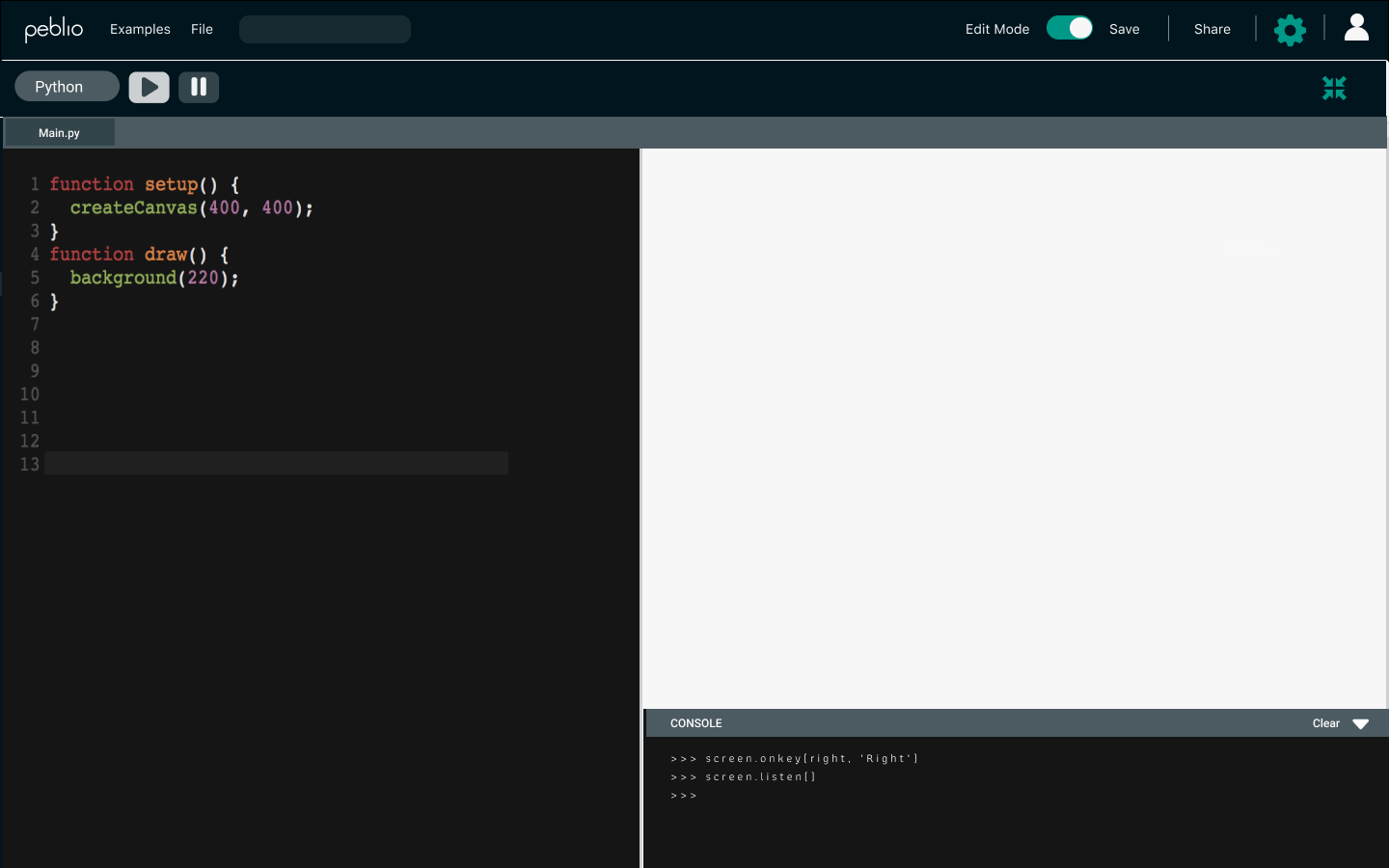The image size is (1389, 868).
Task: Click the project title input field
Action: [325, 29]
